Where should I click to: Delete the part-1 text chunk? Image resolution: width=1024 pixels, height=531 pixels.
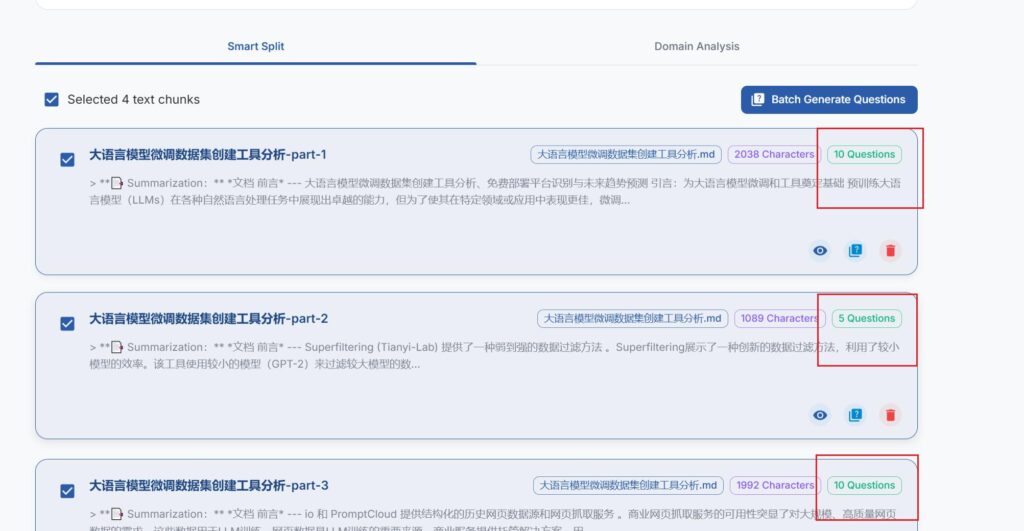[x=890, y=251]
